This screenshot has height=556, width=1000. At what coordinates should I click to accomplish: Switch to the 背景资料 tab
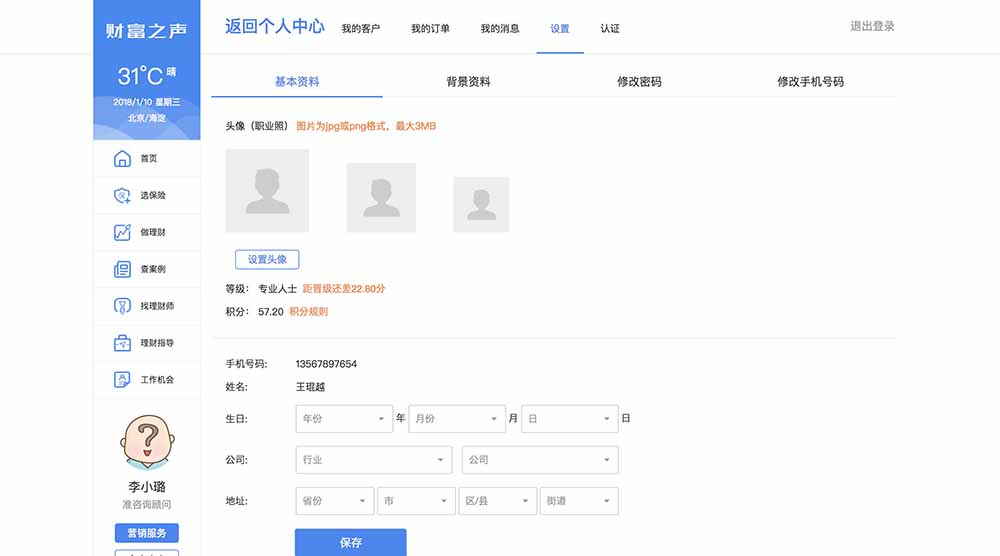point(468,82)
